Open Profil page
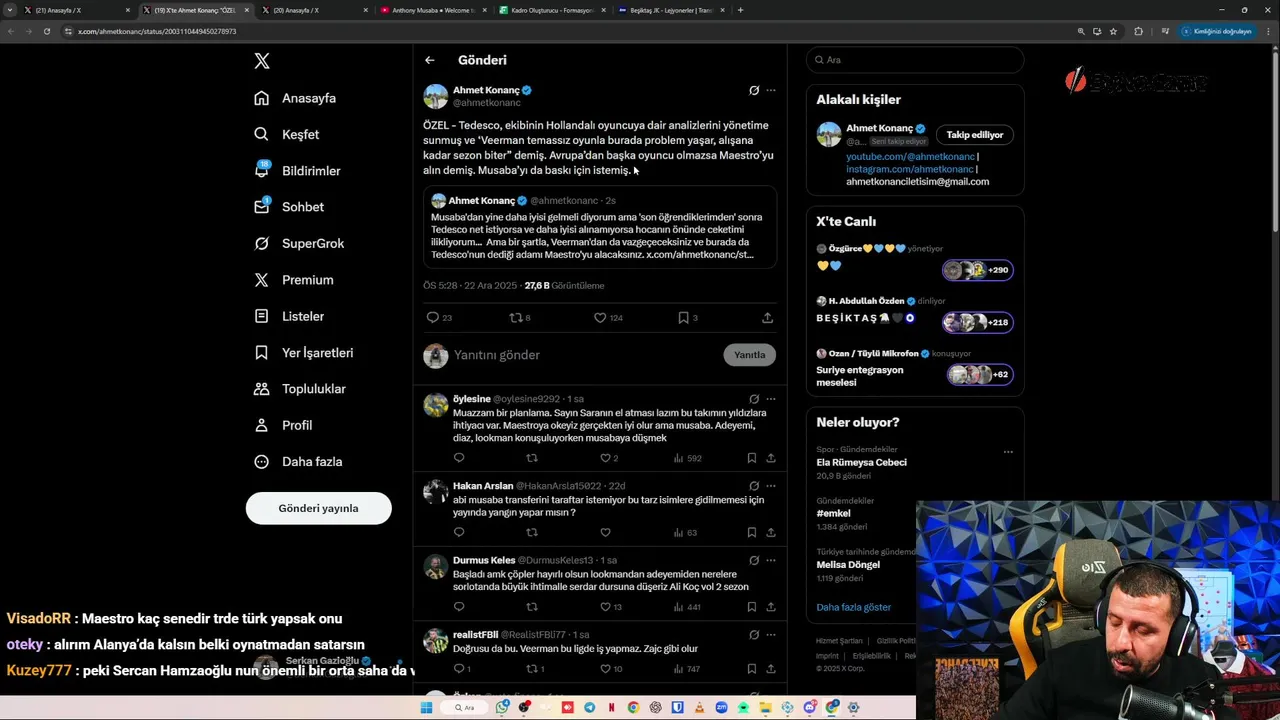 pos(283,425)
